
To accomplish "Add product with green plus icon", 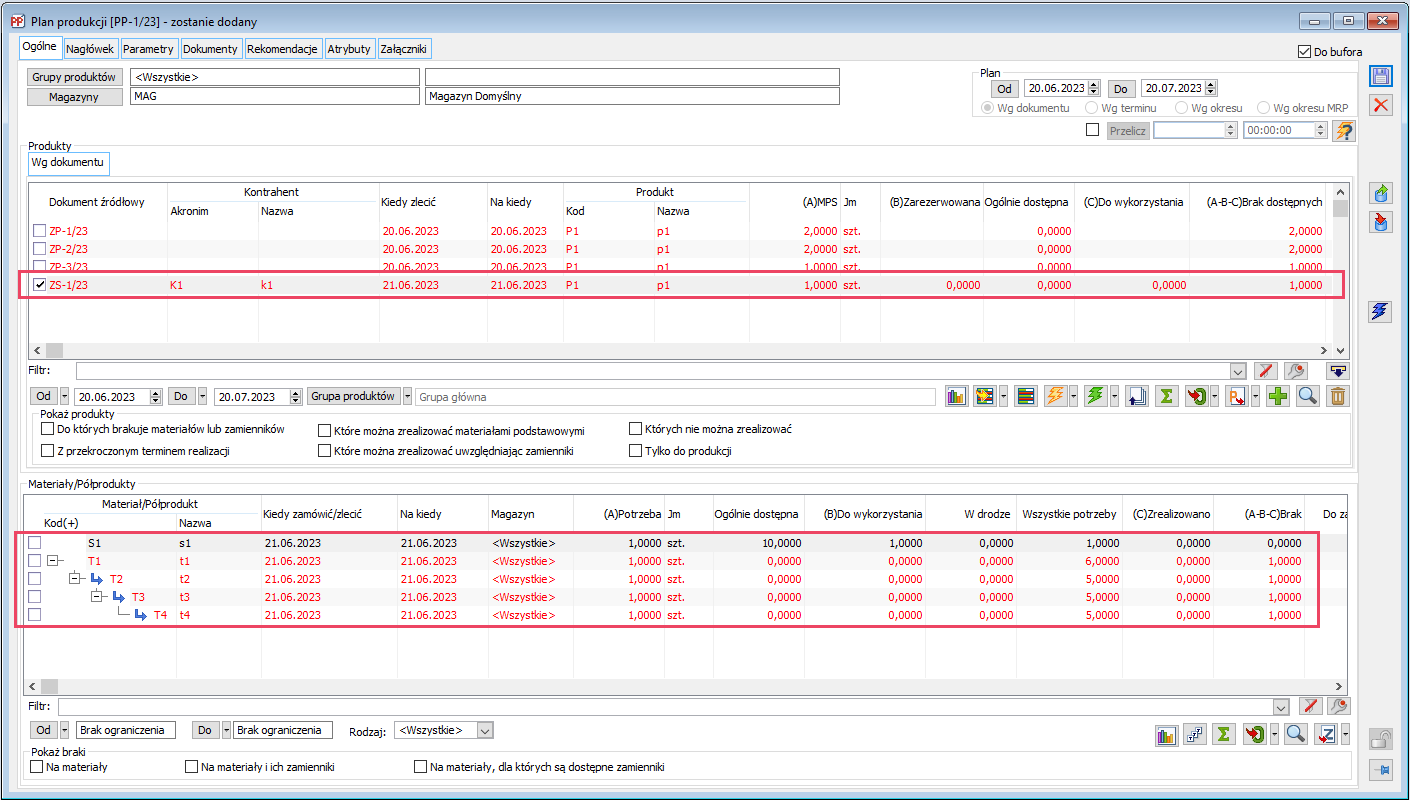I will [1277, 396].
